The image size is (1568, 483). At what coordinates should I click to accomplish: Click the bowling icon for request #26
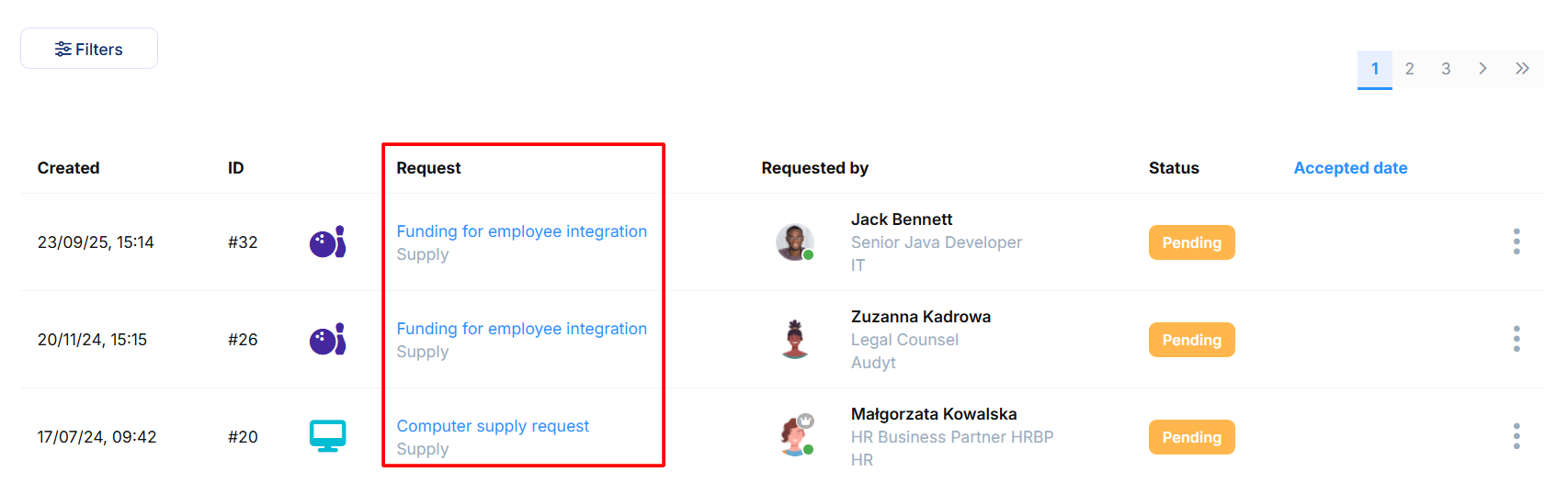point(327,340)
